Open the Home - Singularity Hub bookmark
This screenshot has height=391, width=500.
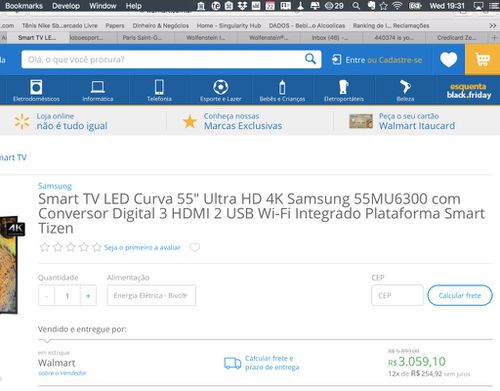point(229,26)
